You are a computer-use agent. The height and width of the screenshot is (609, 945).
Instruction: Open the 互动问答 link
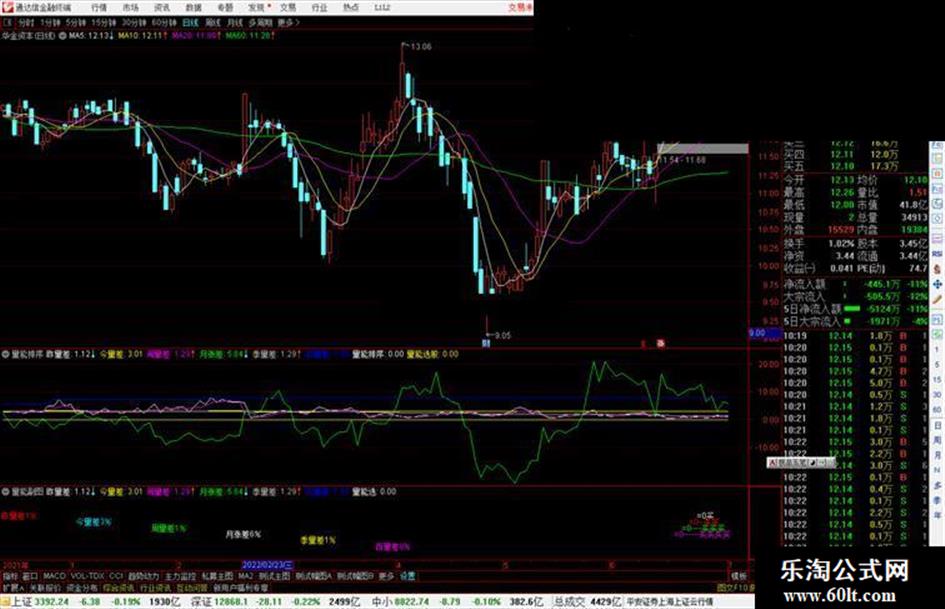click(x=192, y=587)
